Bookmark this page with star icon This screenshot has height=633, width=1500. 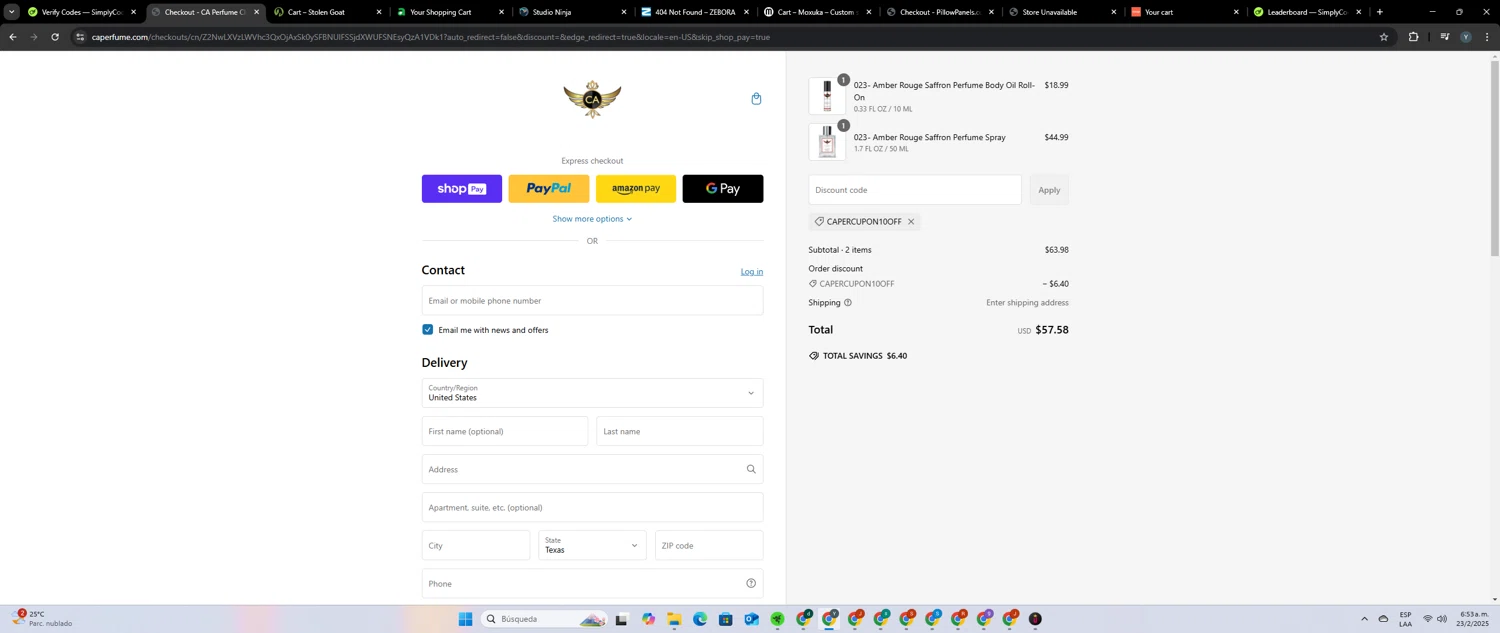pos(1384,37)
